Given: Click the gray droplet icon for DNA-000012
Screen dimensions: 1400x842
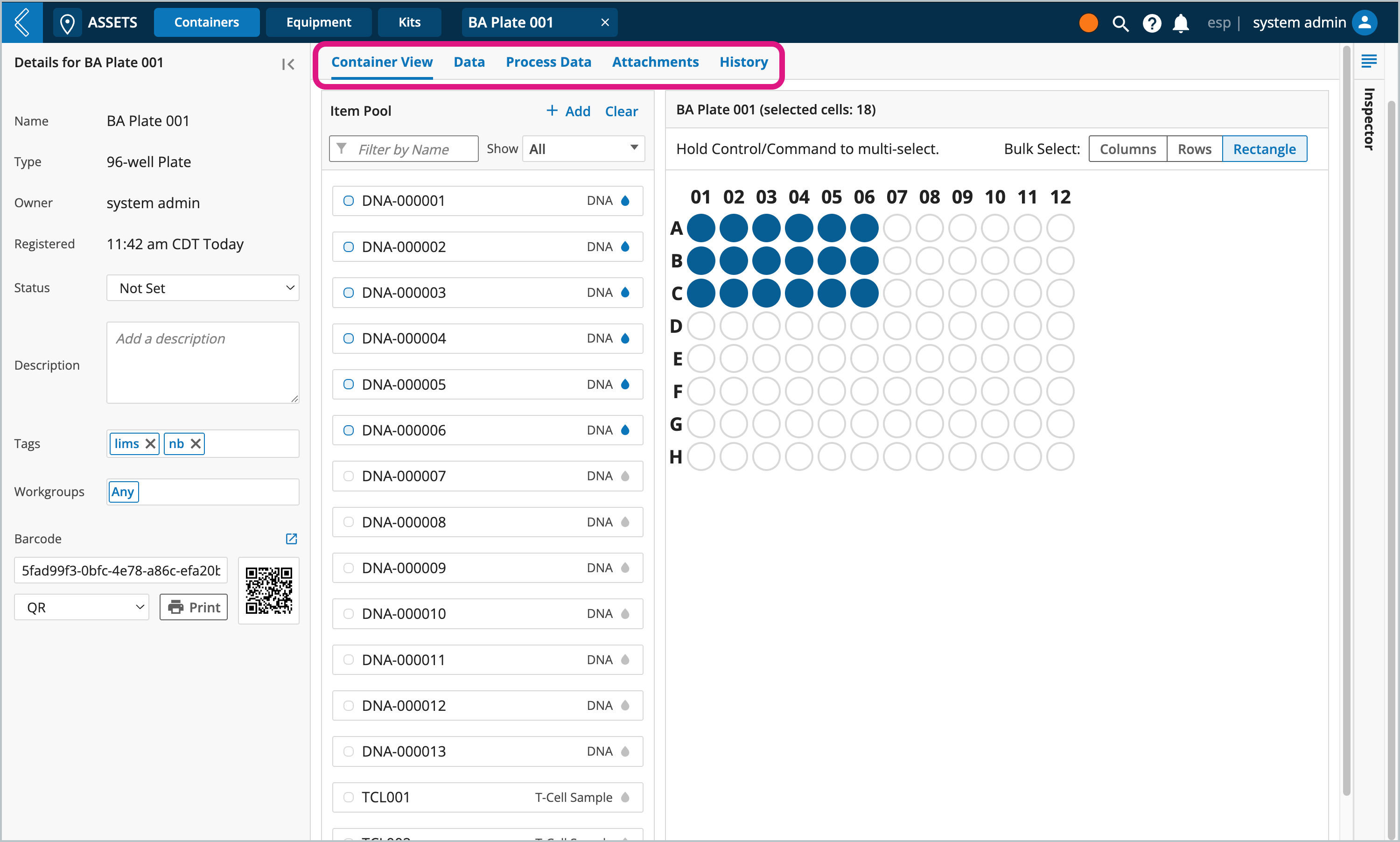Looking at the screenshot, I should pyautogui.click(x=625, y=705).
